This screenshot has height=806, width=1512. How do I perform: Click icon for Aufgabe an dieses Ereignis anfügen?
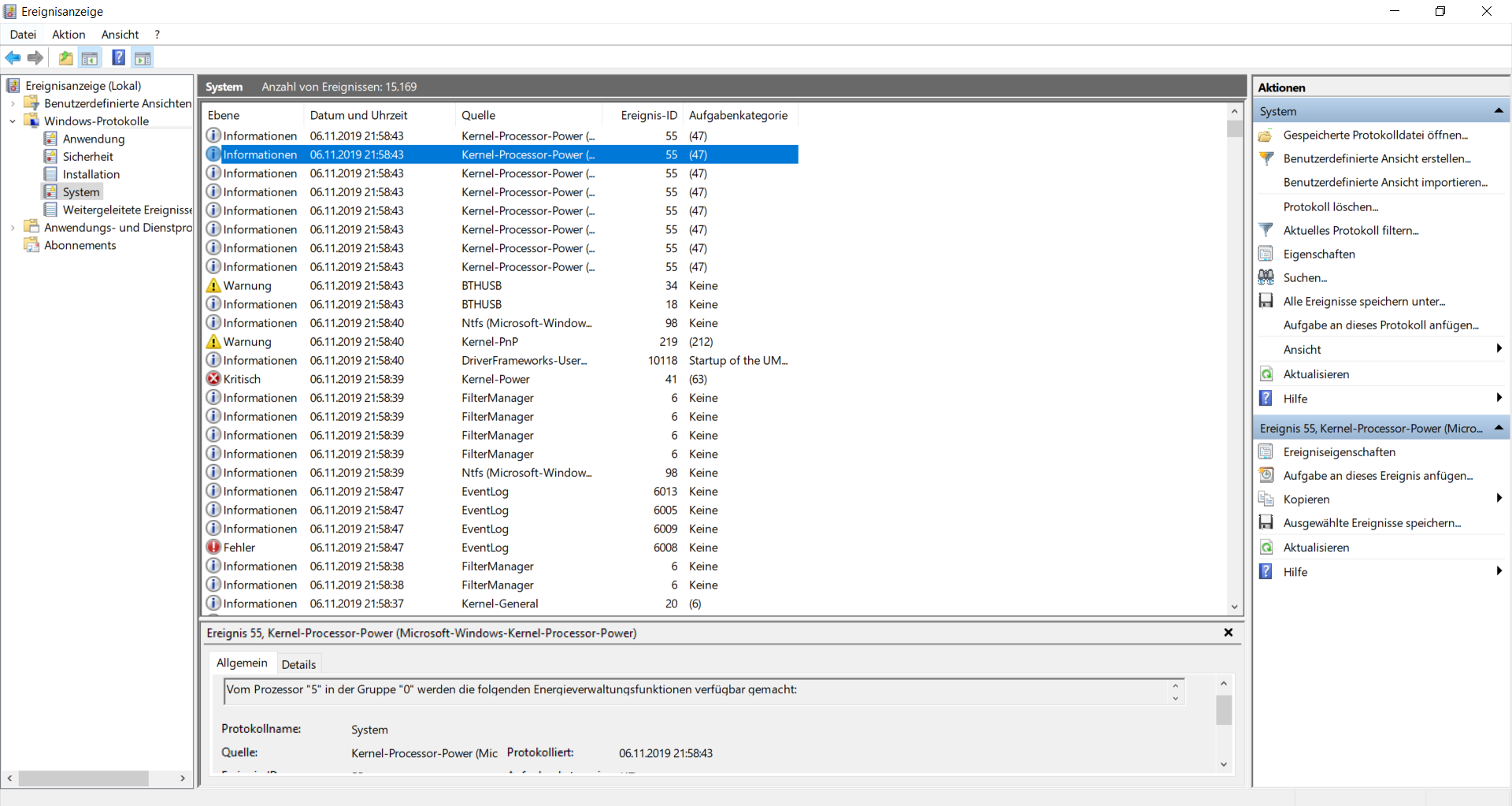(x=1266, y=476)
